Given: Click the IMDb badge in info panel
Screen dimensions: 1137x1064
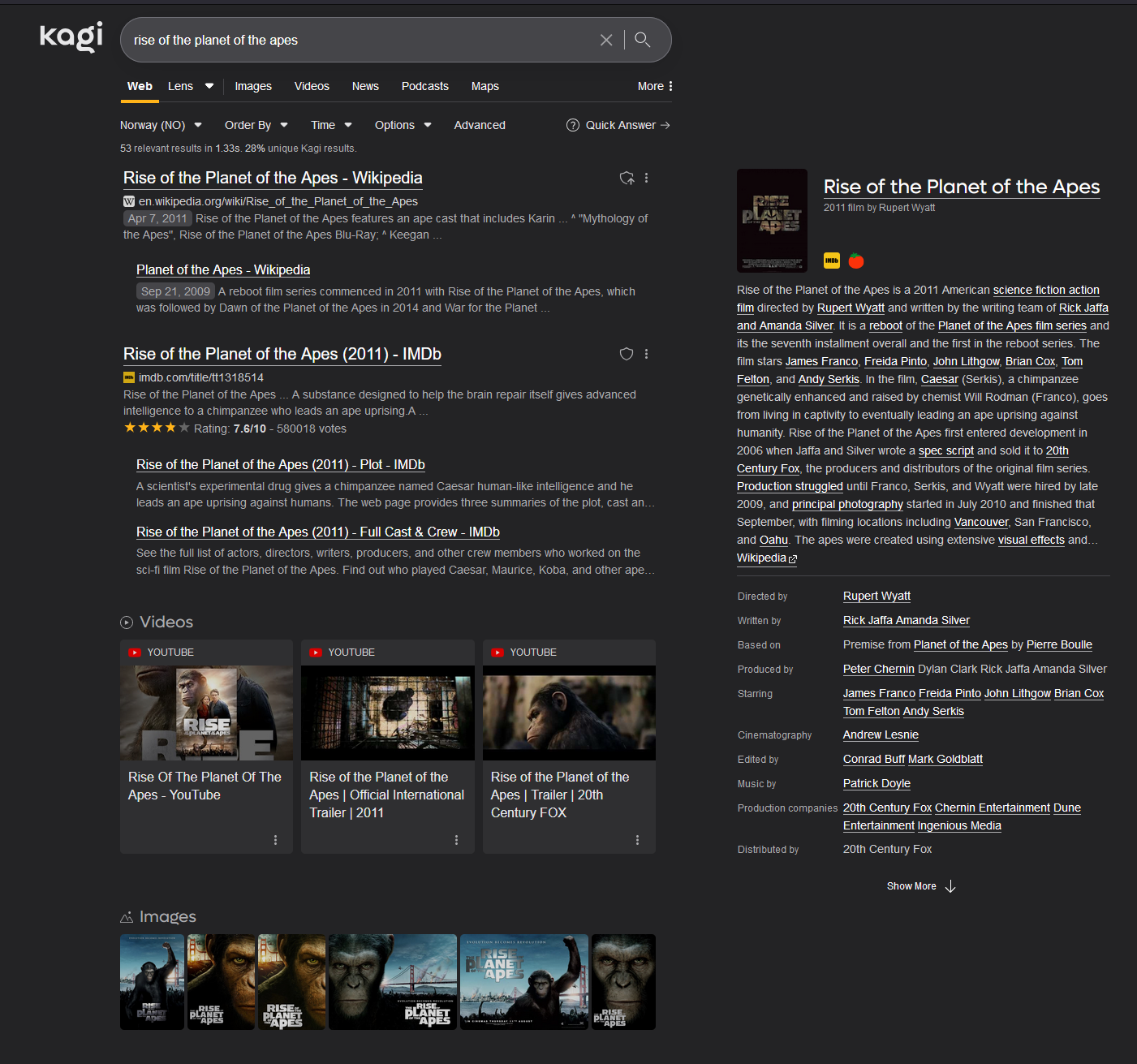Looking at the screenshot, I should point(832,261).
